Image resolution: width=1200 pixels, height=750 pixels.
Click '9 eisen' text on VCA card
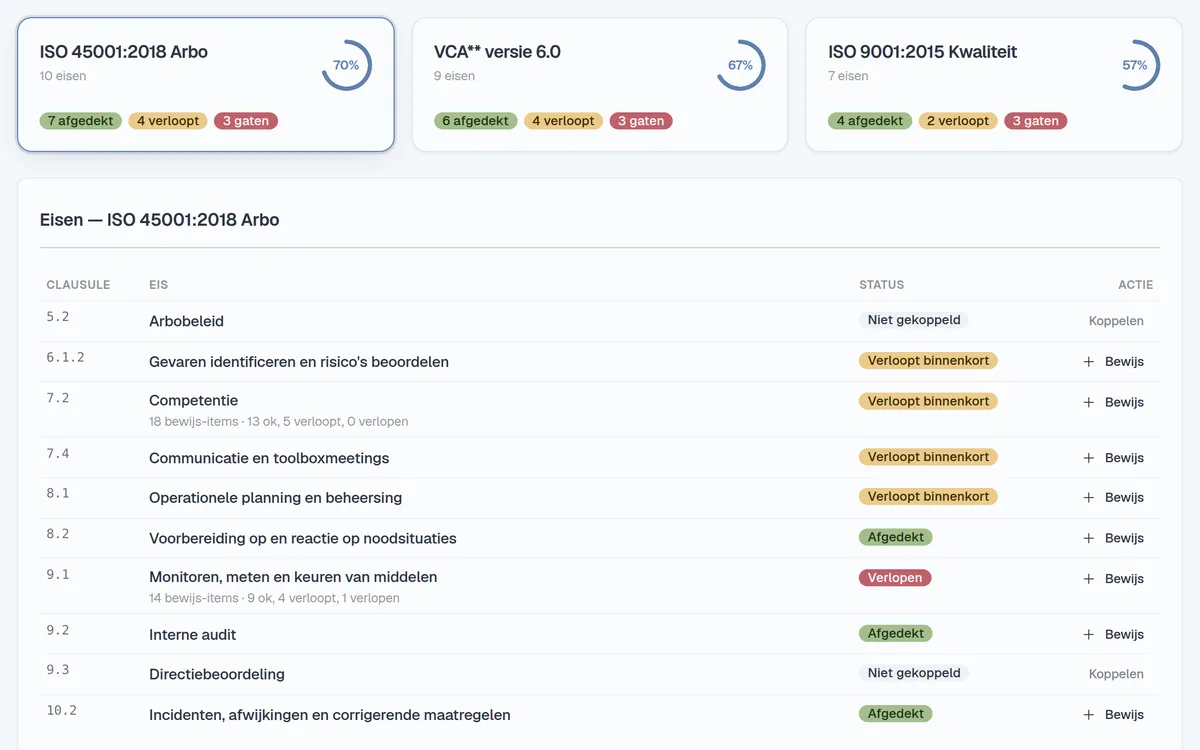(454, 76)
